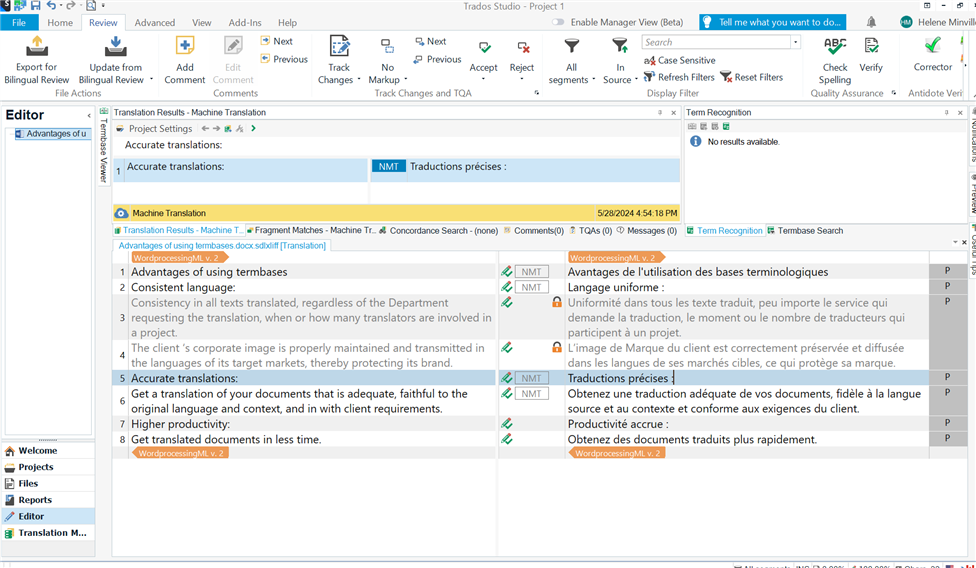Click the Print Preview quick access icon
The width and height of the screenshot is (976, 568).
click(91, 6)
